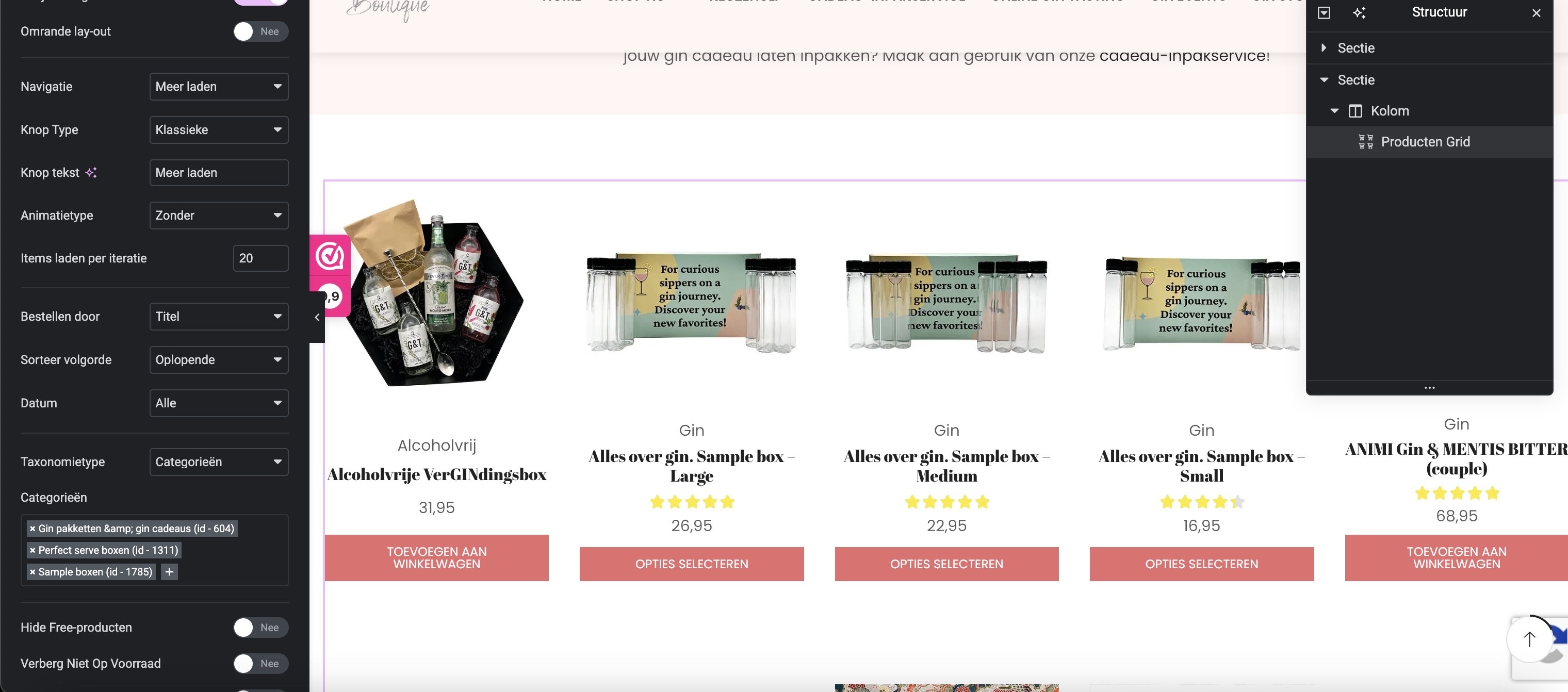Click the AI sparkle icon beside Knop tekst
The height and width of the screenshot is (692, 1568).
pyautogui.click(x=91, y=173)
